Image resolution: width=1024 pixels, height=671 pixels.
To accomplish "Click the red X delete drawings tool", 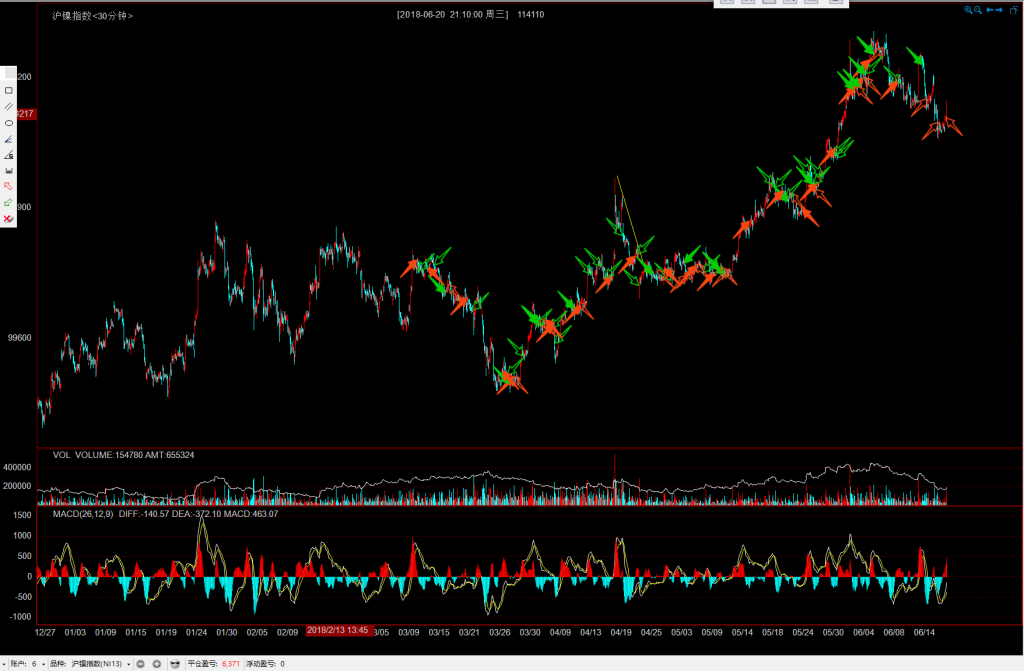I will (9, 218).
